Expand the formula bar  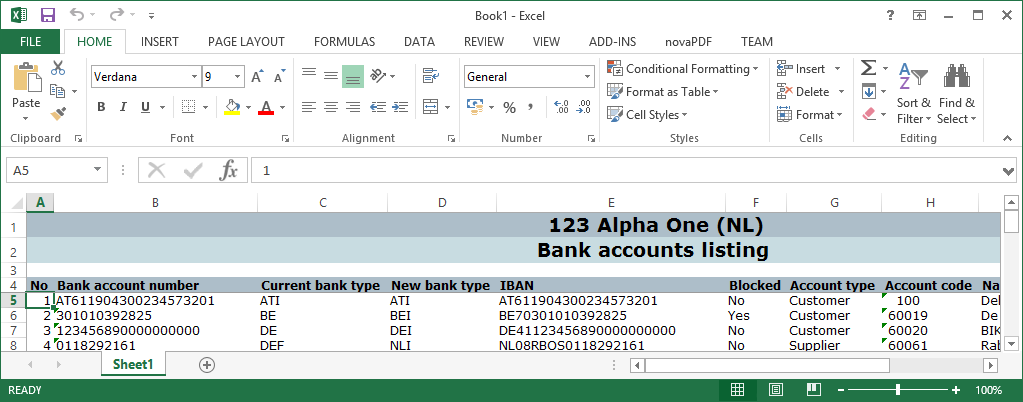1010,171
